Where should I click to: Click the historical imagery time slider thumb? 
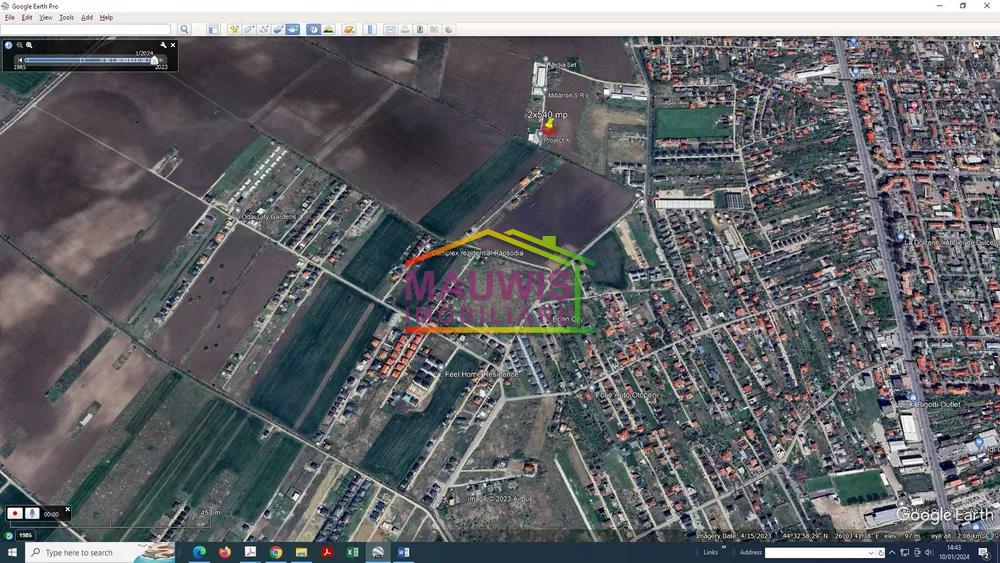[154, 60]
